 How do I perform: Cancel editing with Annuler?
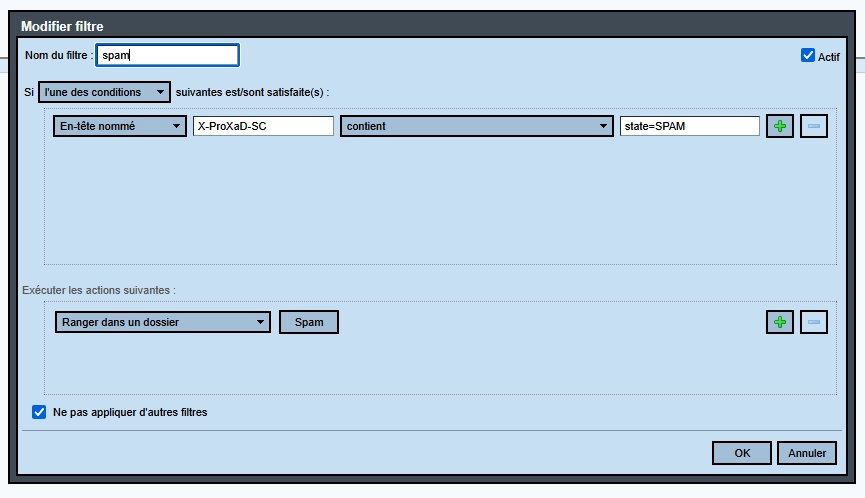(807, 453)
